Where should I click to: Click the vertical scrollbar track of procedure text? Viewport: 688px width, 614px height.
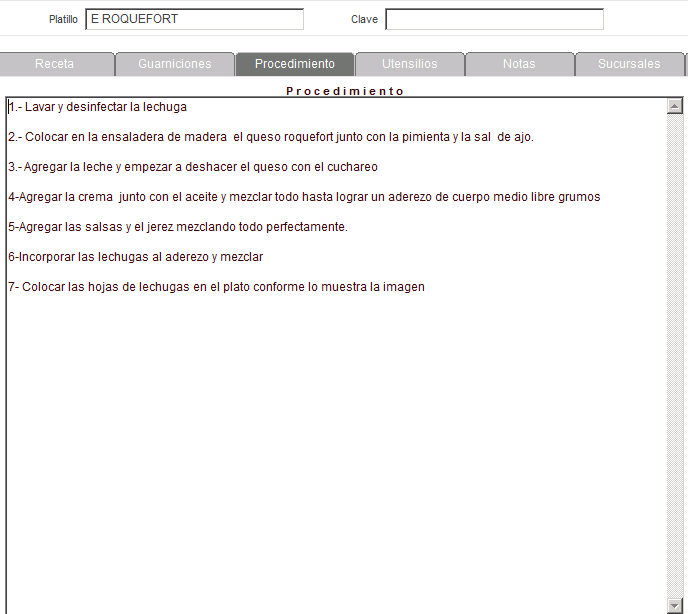tap(674, 350)
